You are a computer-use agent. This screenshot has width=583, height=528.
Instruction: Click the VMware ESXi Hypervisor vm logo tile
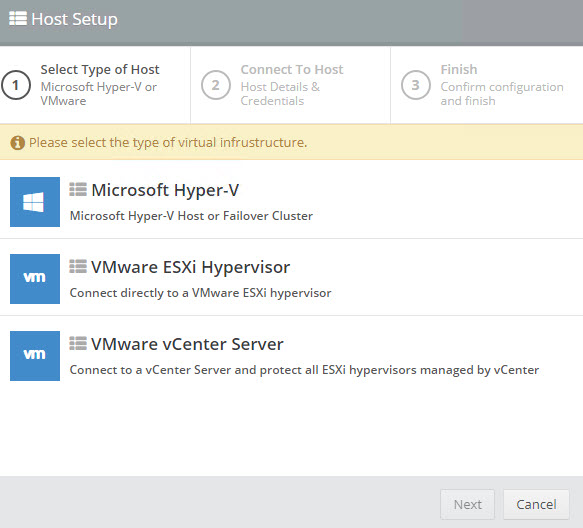pyautogui.click(x=35, y=279)
